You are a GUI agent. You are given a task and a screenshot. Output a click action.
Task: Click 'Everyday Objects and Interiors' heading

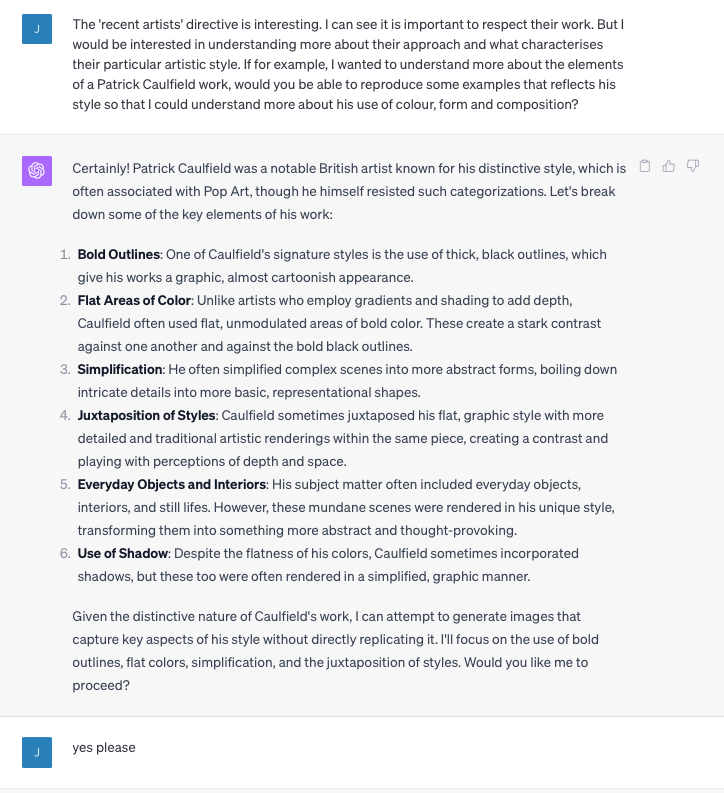click(x=172, y=484)
